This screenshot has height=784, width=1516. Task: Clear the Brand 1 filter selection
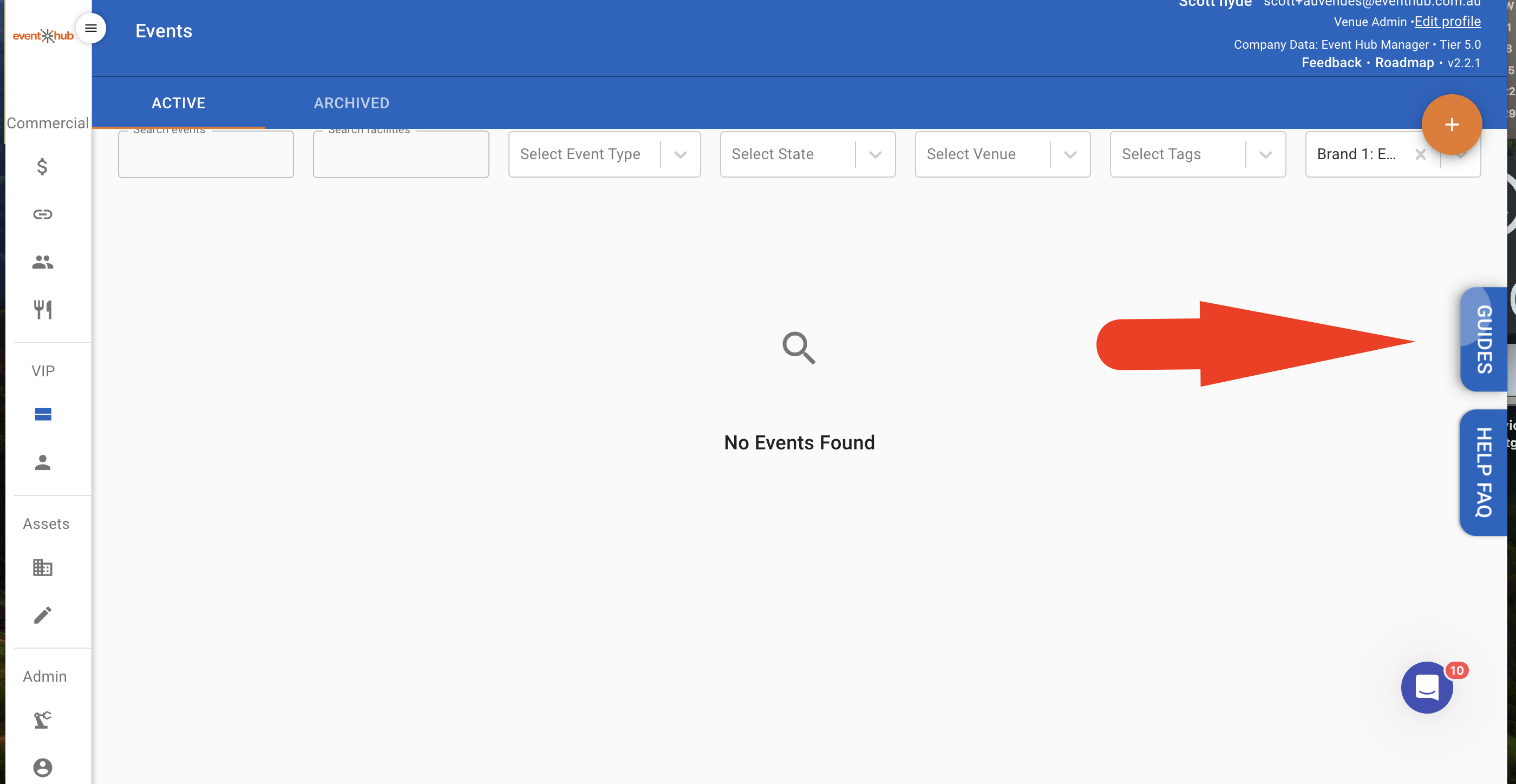1420,154
